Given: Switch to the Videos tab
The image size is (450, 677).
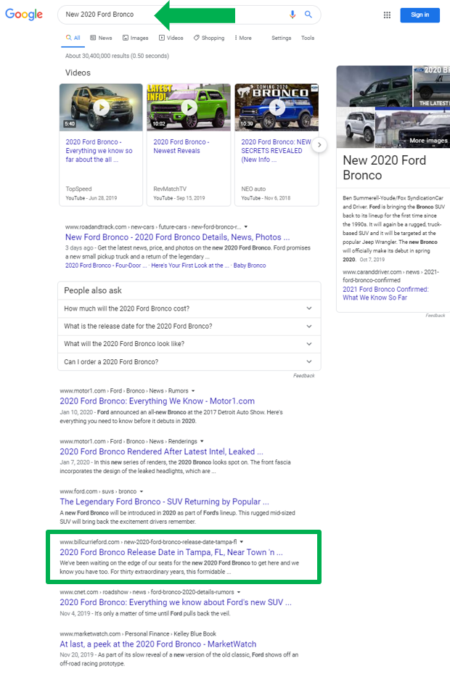Looking at the screenshot, I should coord(171,38).
